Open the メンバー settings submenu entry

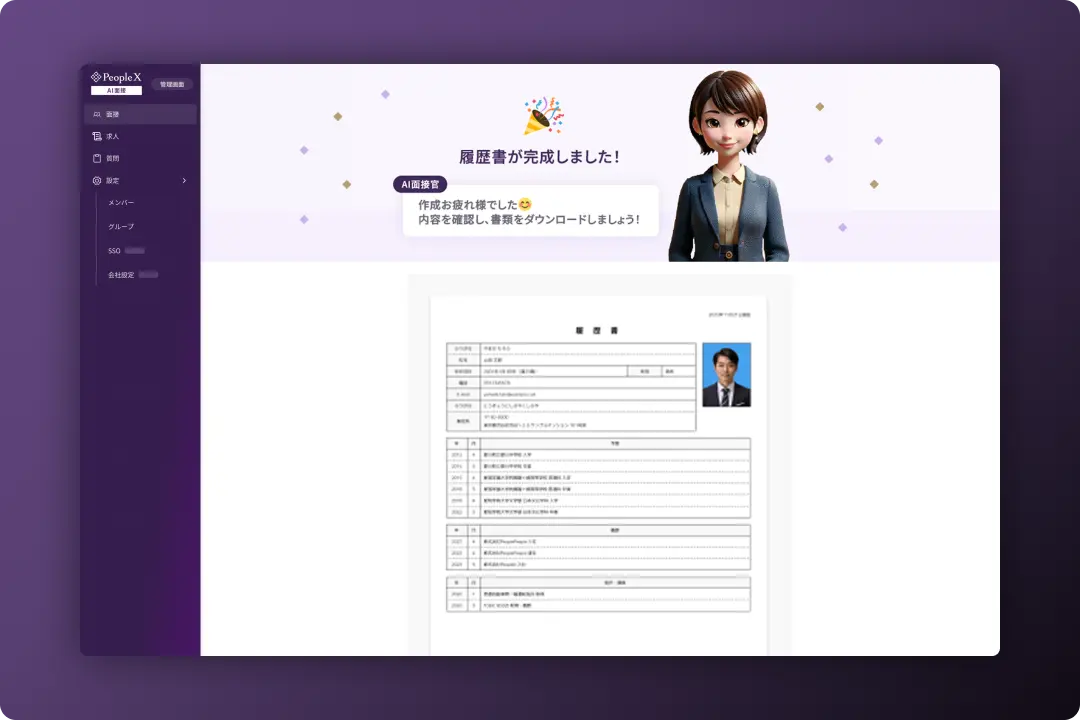[120, 202]
